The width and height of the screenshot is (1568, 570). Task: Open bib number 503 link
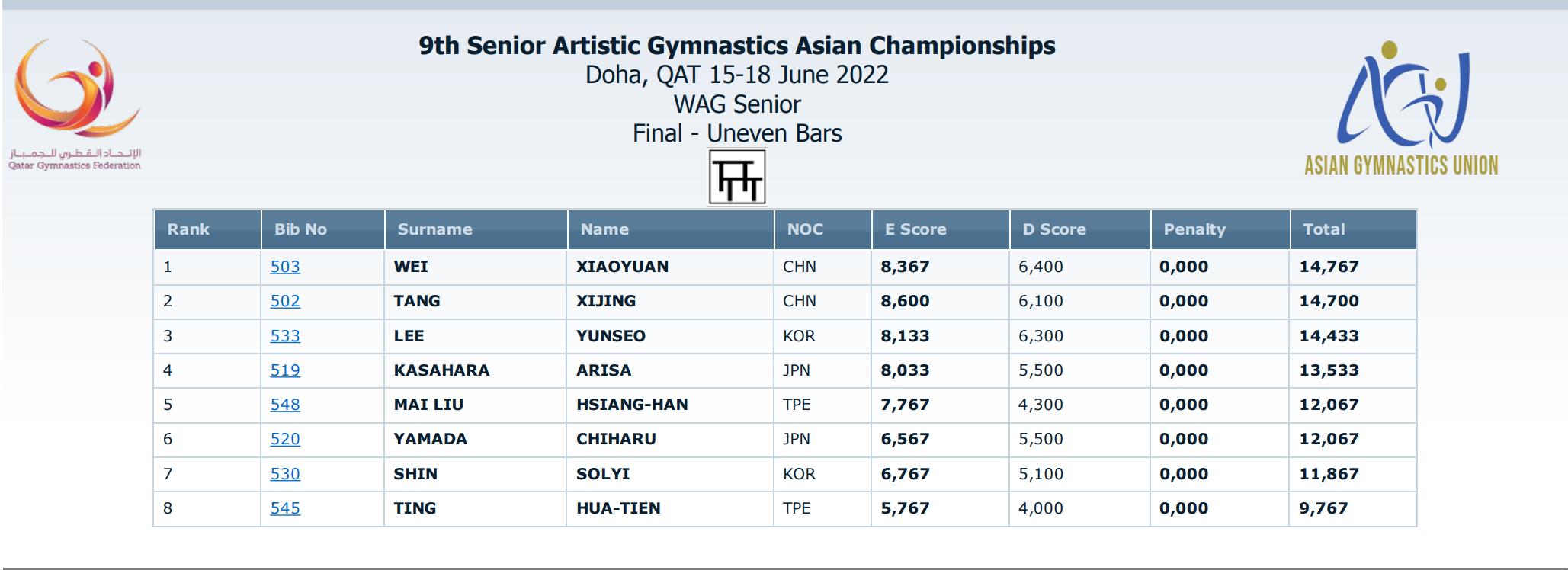[285, 267]
